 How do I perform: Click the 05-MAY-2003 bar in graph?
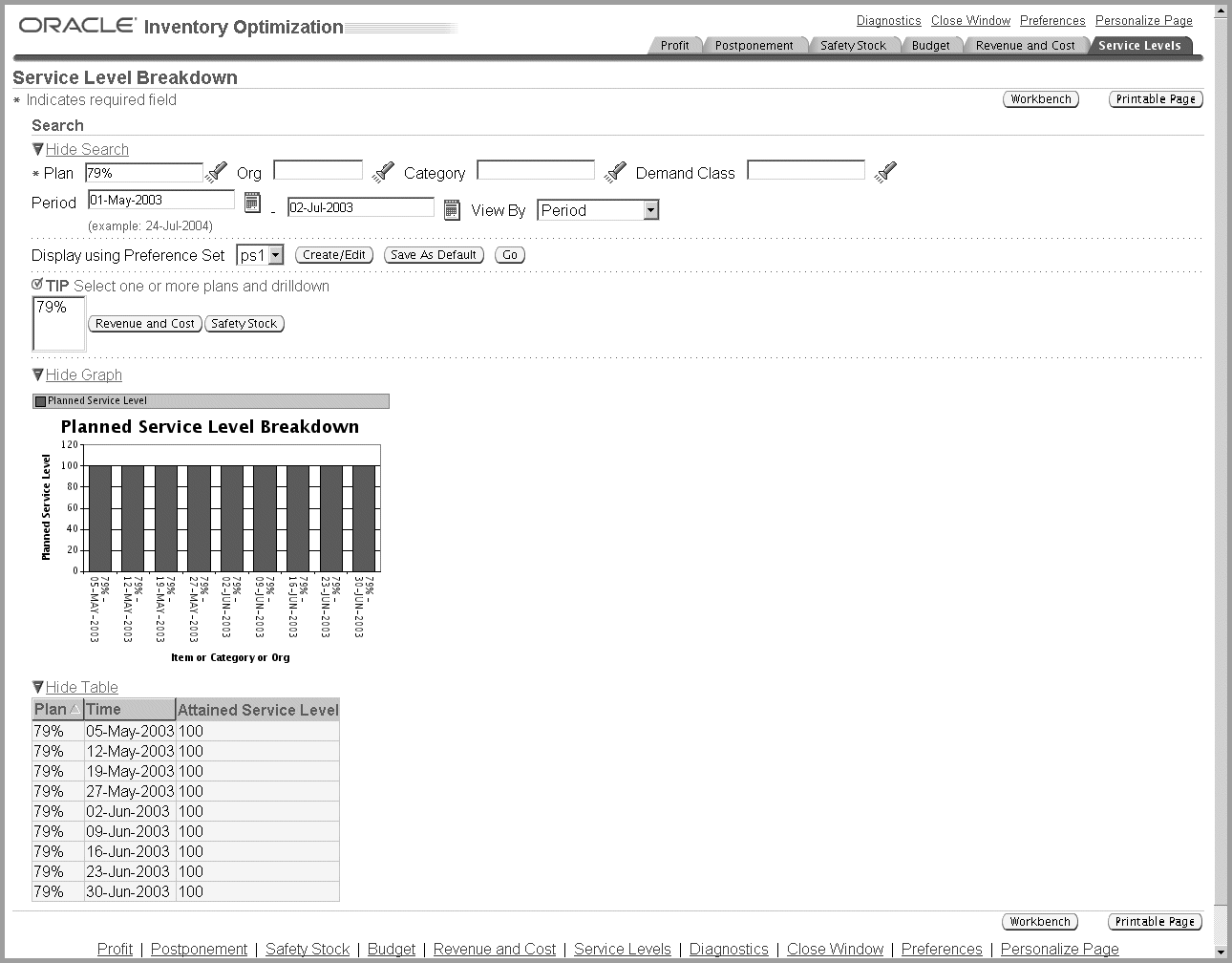(x=100, y=518)
